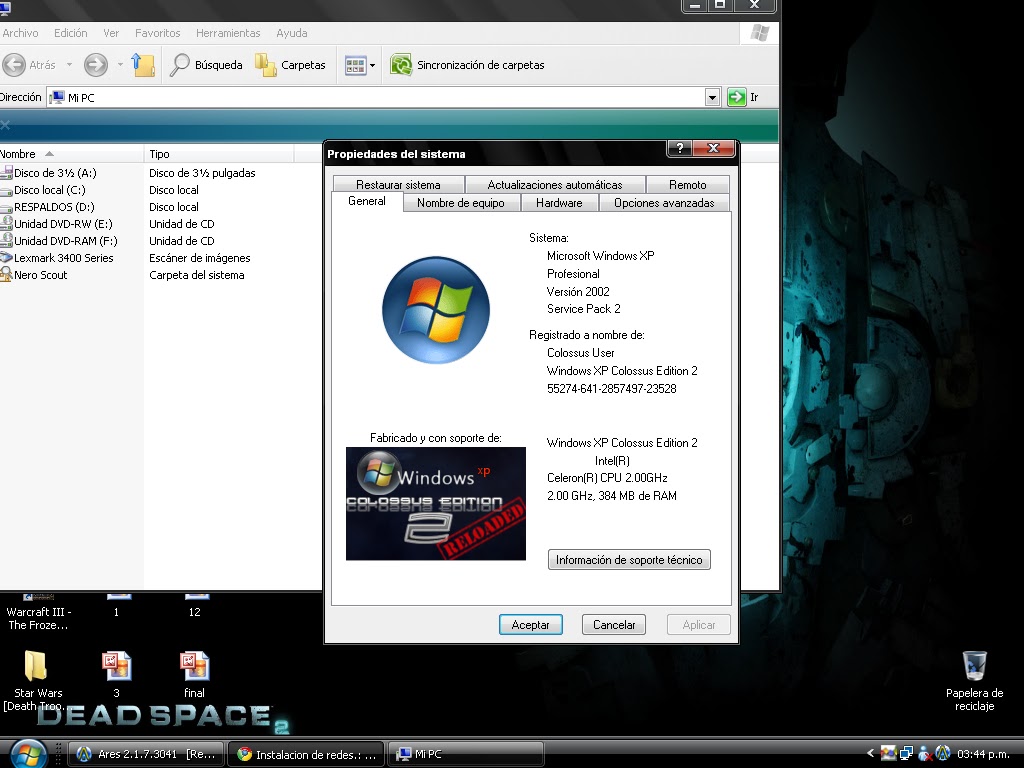The image size is (1024, 768).
Task: Expand the Dirección address bar dropdown
Action: (x=712, y=97)
